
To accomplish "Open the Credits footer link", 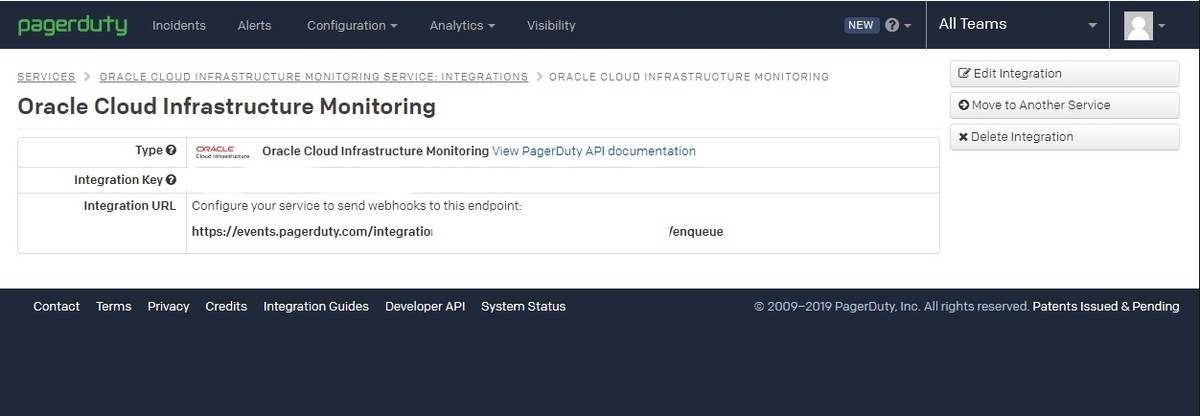I will point(226,306).
